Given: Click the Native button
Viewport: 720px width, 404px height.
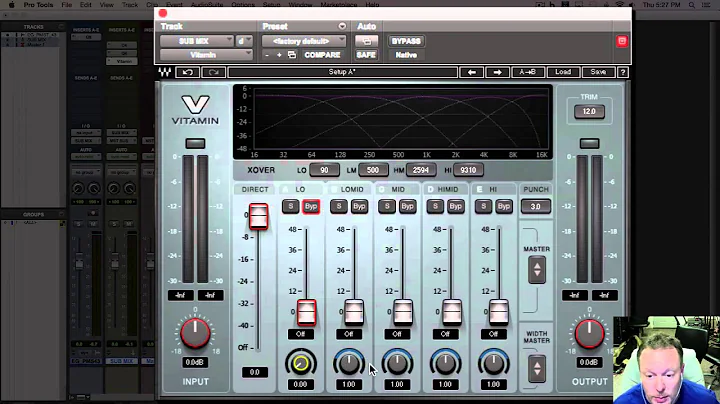Looking at the screenshot, I should (x=406, y=55).
